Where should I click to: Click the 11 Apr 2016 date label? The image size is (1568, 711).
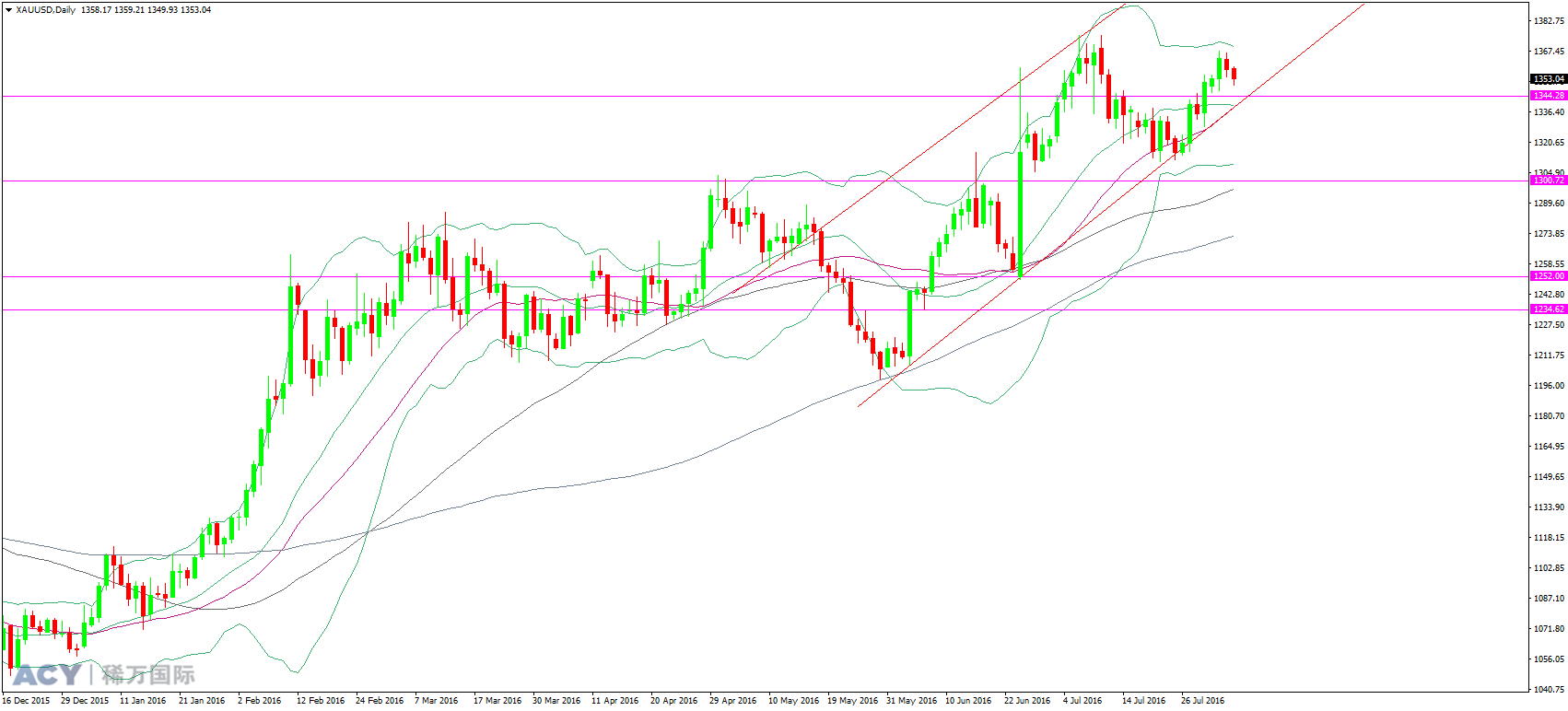point(615,701)
